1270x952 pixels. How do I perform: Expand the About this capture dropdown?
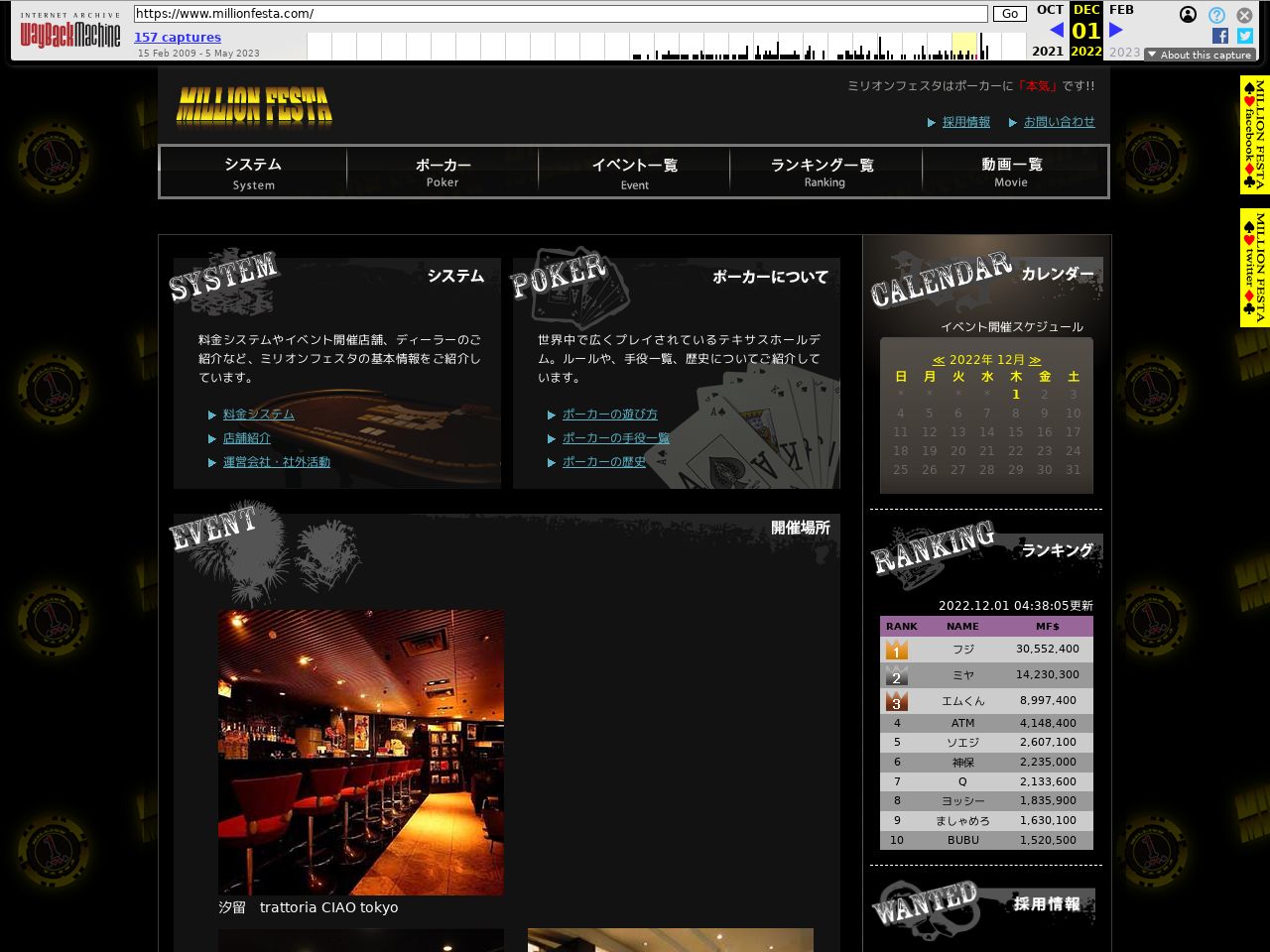click(1200, 55)
